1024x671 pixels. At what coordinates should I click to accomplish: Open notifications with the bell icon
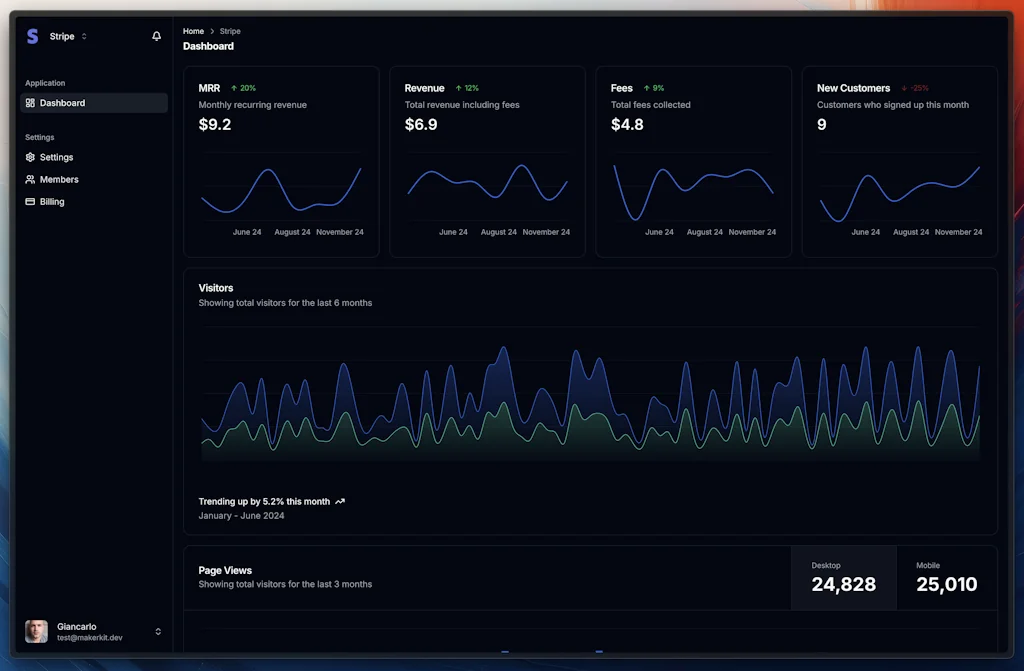156,36
